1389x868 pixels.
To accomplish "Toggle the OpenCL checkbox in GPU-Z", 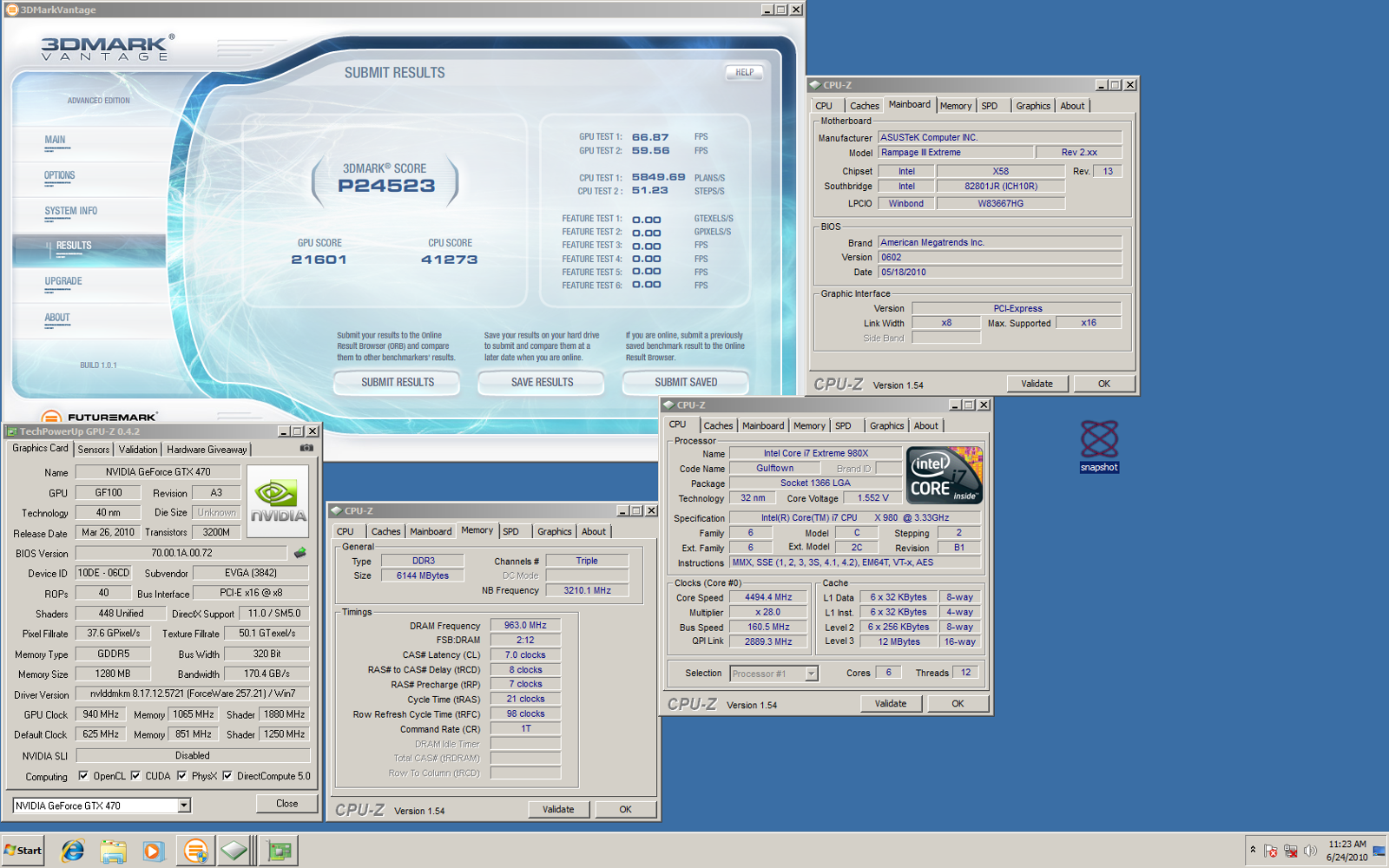I will click(x=83, y=776).
